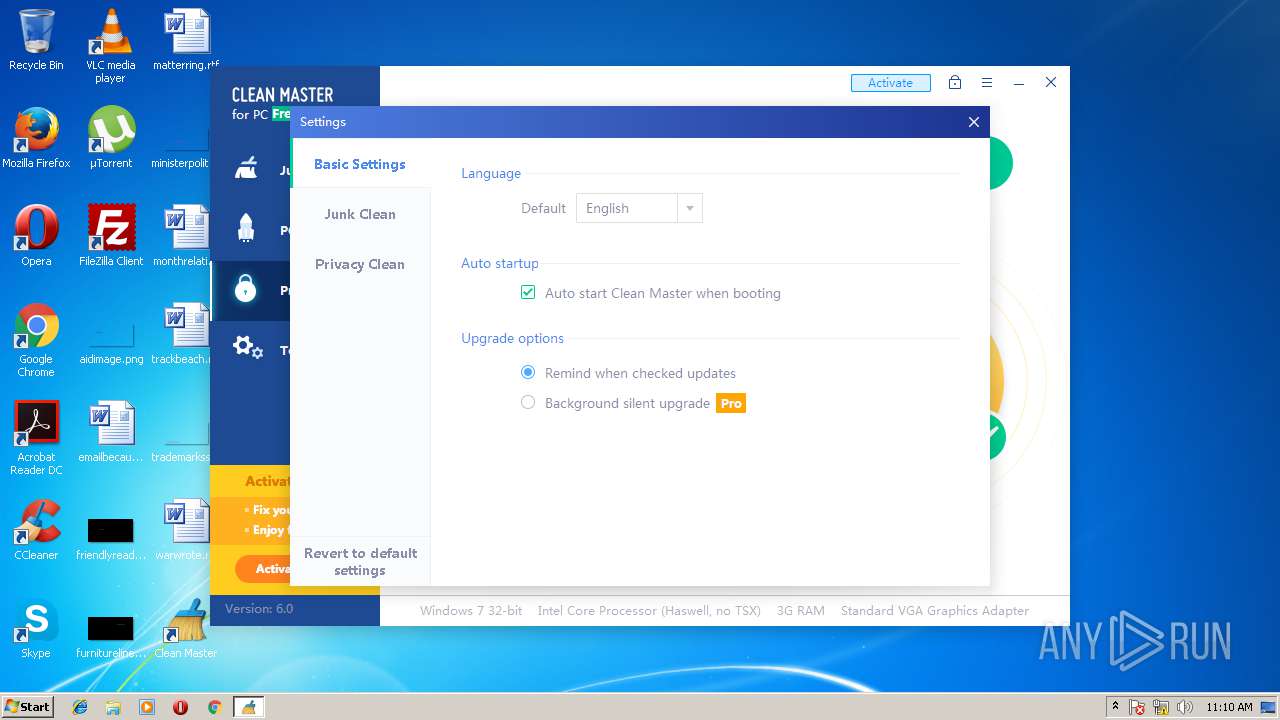
Task: Switch to Privacy Clean settings tab
Action: 360,264
